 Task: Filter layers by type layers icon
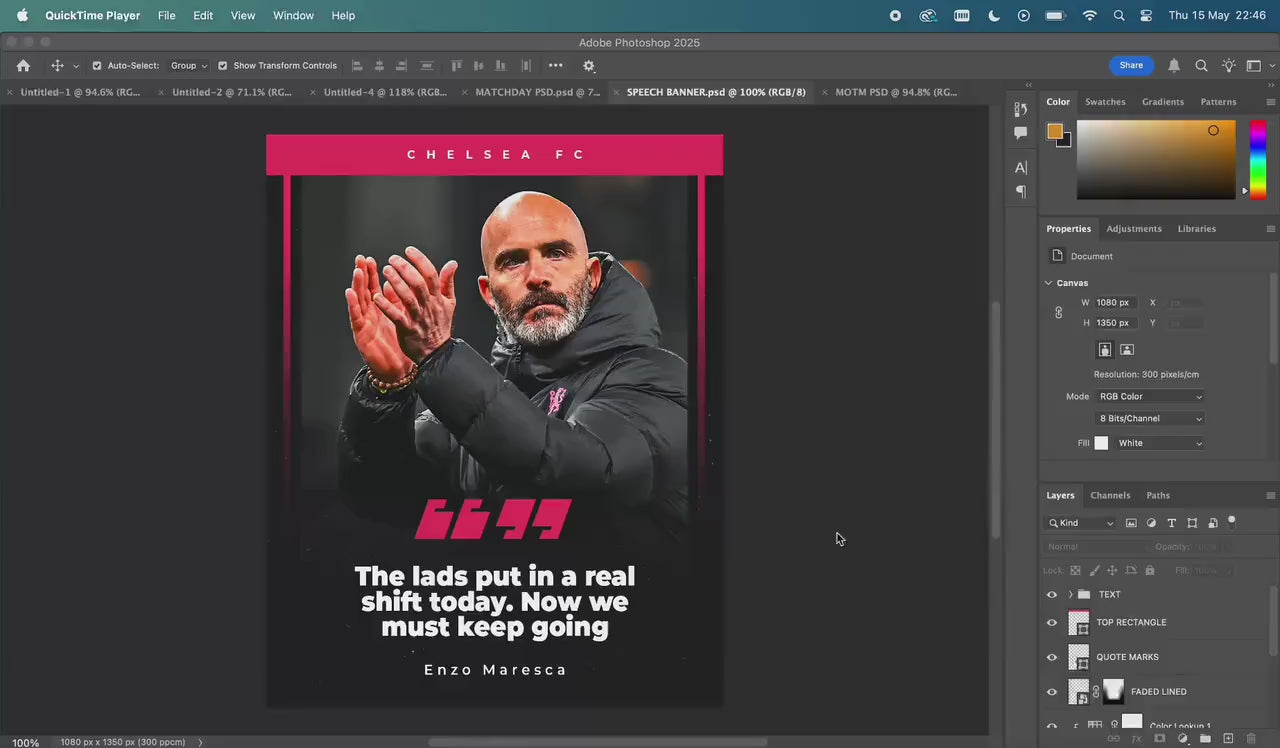tap(1171, 523)
